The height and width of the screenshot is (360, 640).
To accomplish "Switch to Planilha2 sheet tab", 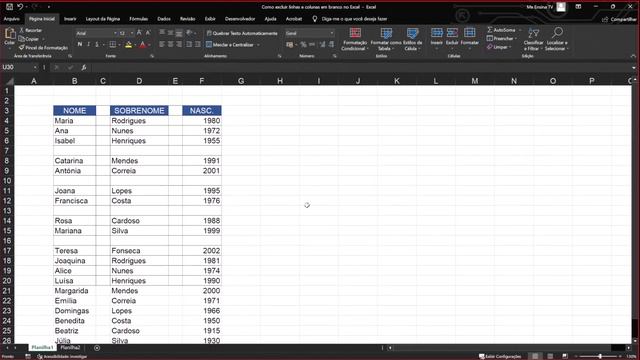I will tap(70, 348).
